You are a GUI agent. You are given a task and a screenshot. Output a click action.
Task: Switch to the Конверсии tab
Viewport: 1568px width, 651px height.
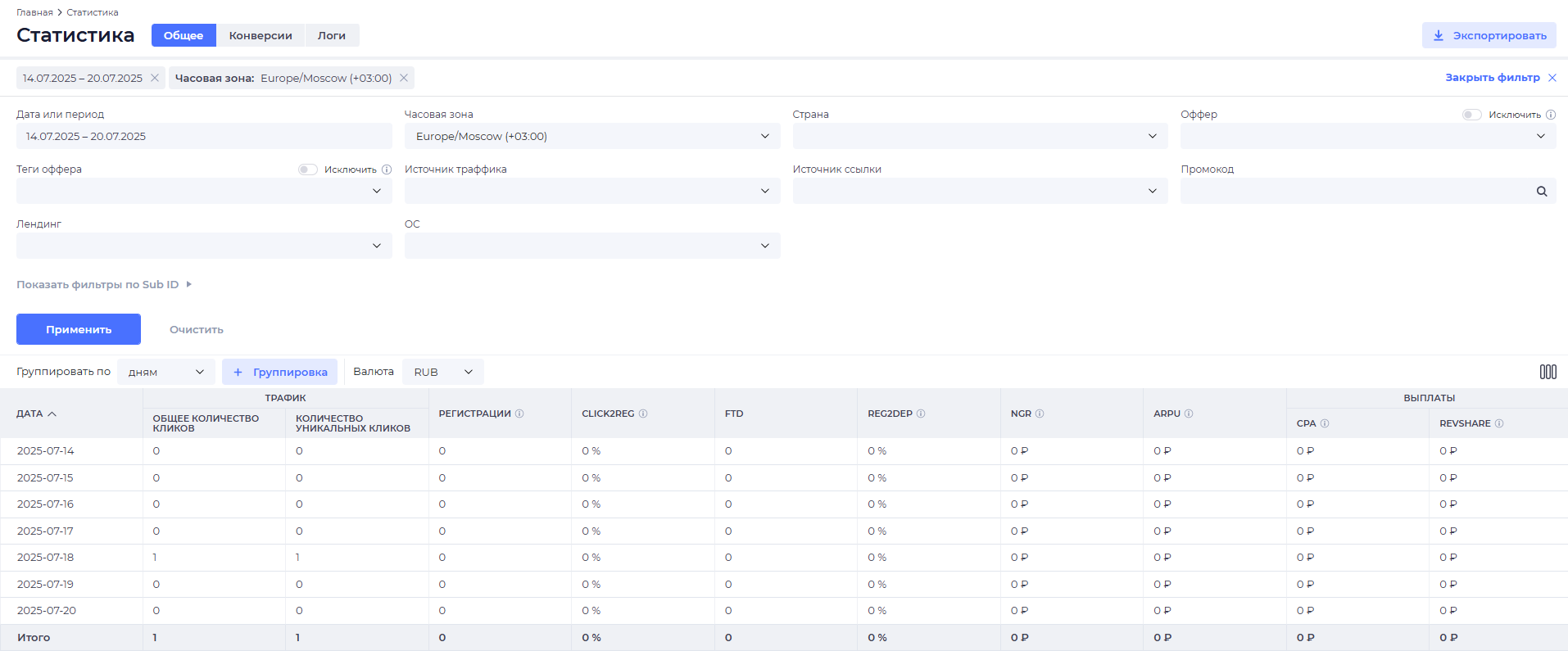click(261, 35)
